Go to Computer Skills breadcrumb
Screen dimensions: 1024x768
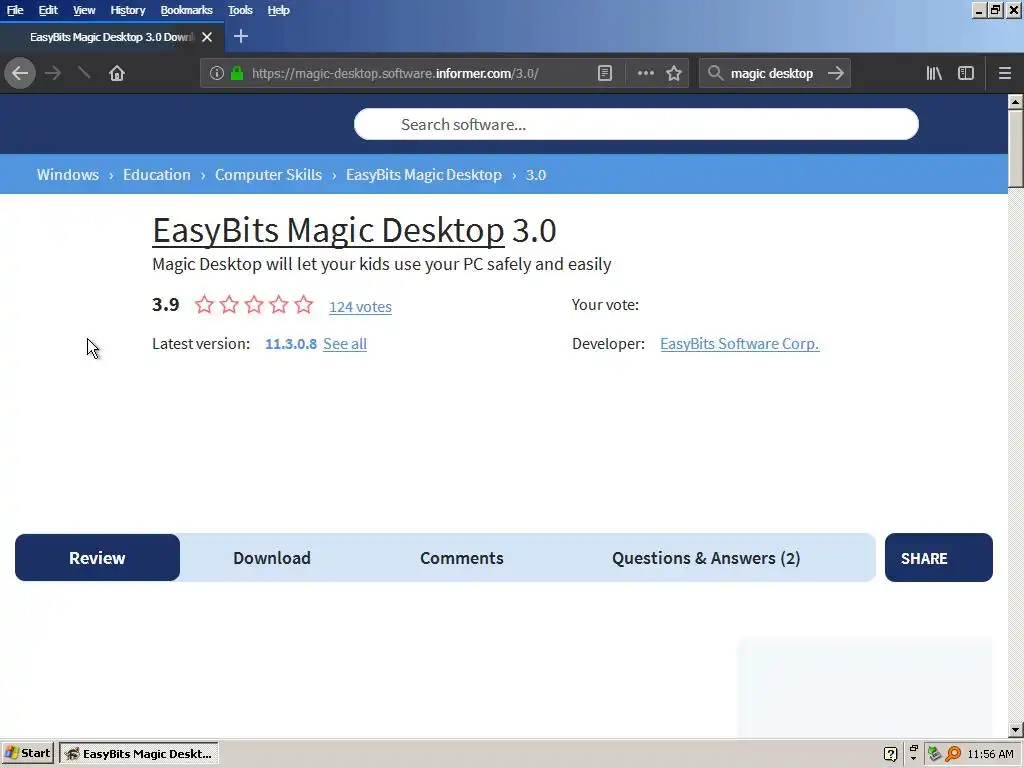[x=268, y=174]
